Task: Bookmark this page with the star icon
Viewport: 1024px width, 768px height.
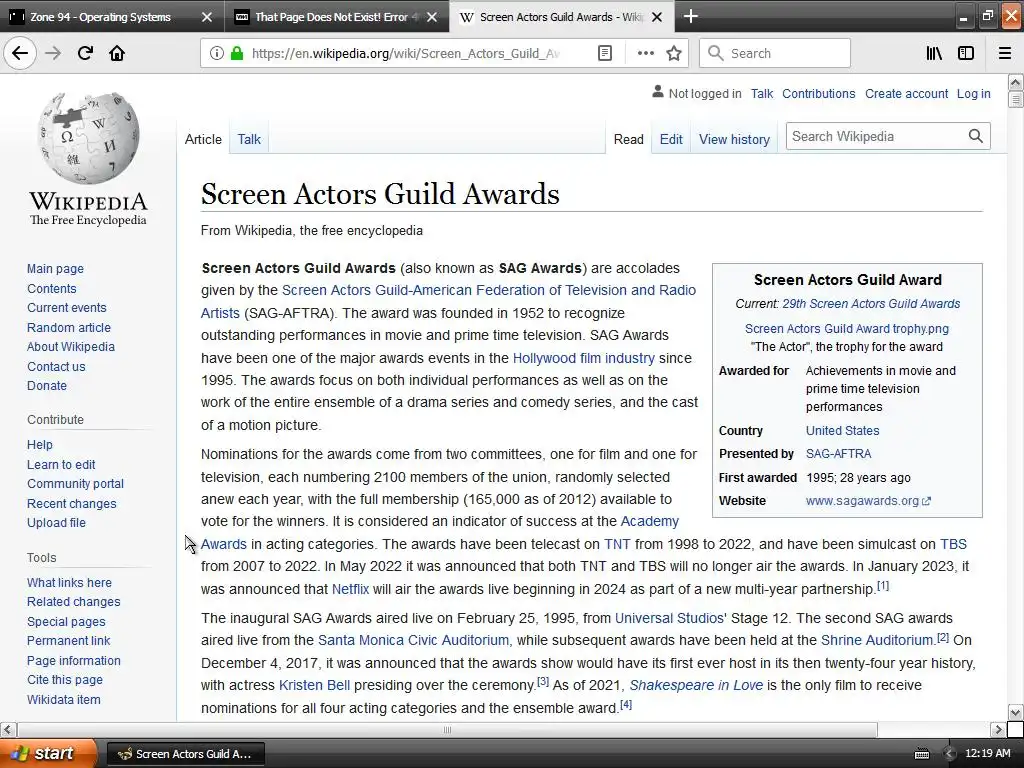Action: point(674,53)
